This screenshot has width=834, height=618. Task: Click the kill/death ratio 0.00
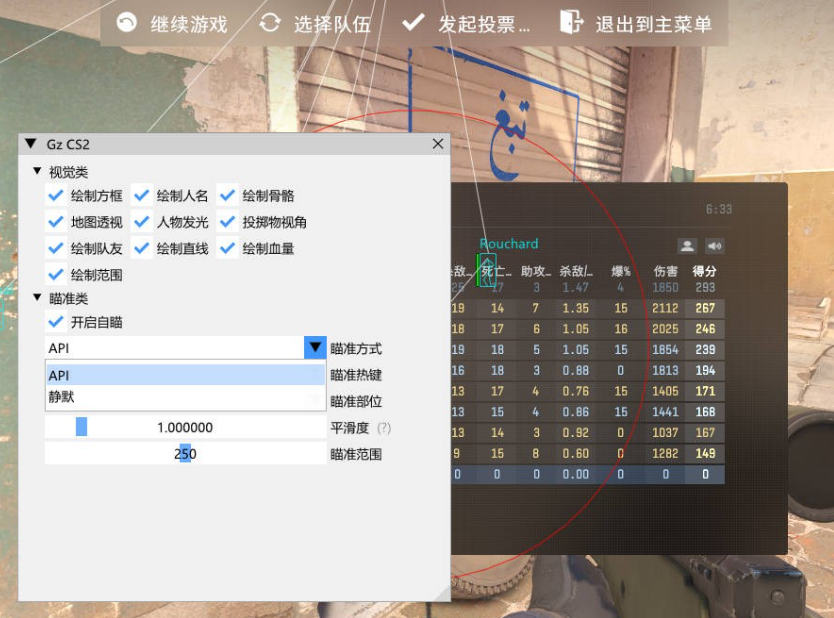(x=576, y=474)
